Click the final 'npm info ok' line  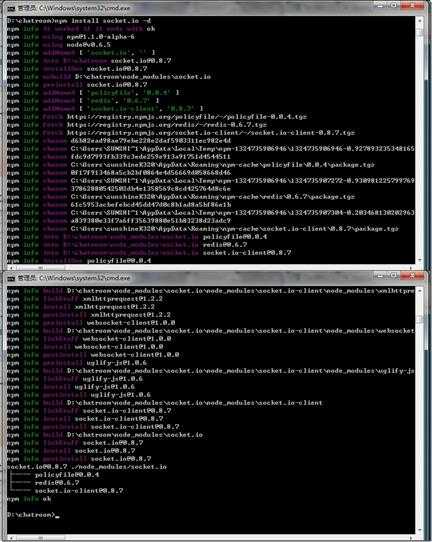29,499
